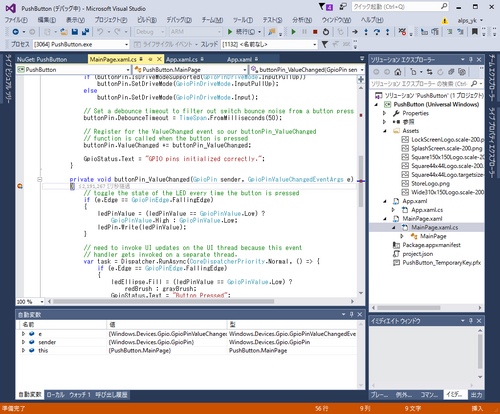This screenshot has height=414, width=500.
Task: Click the save all files icon
Action: coord(85,32)
